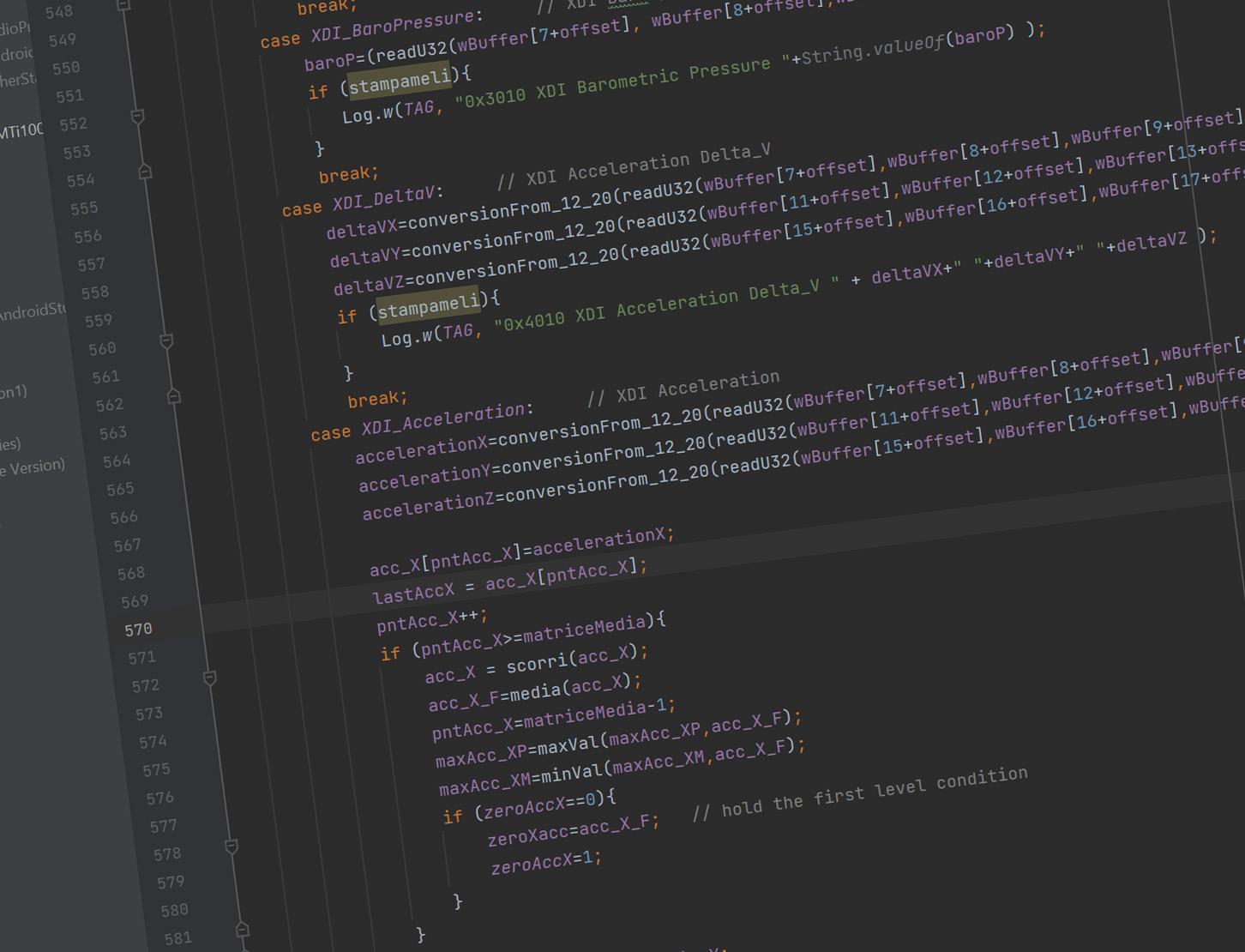This screenshot has height=952, width=1245.
Task: Click fold end marker at line 554
Action: click(x=145, y=172)
